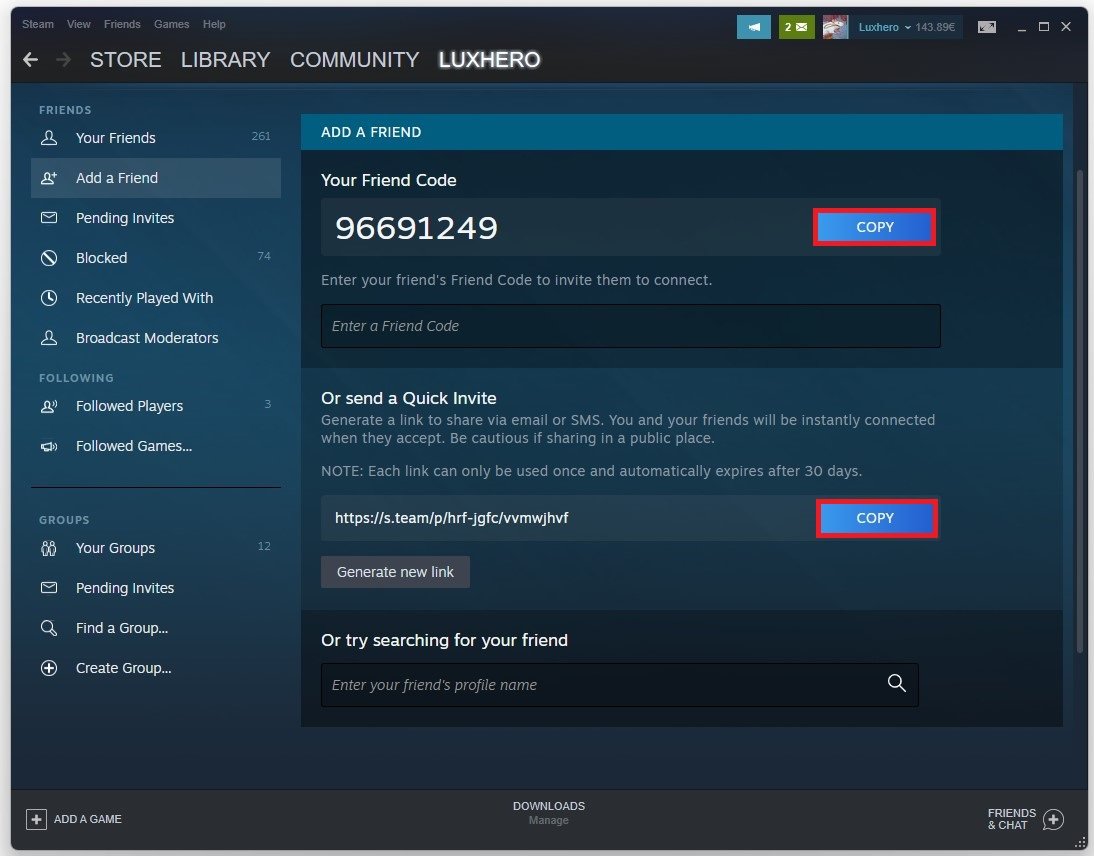This screenshot has height=856, width=1094.
Task: Click the friend's profile name search field
Action: (620, 684)
